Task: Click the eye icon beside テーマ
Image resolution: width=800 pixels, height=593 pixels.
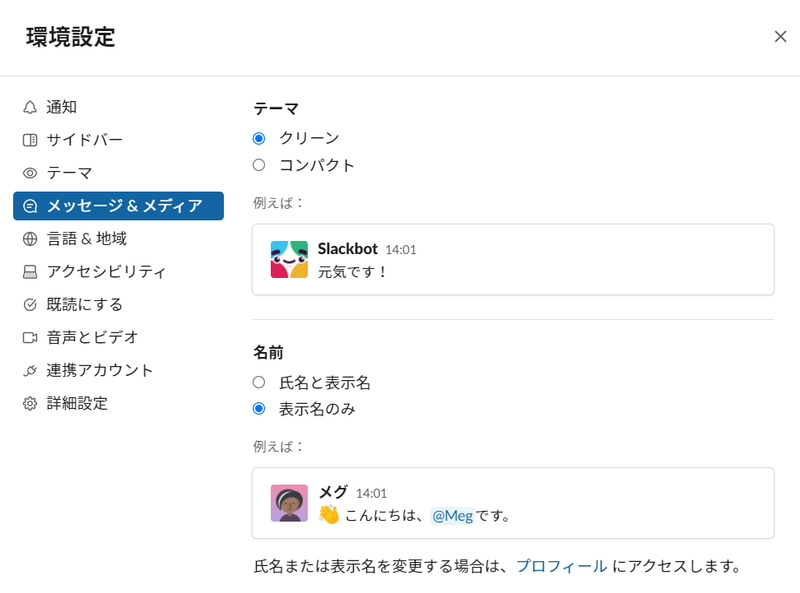Action: 30,173
